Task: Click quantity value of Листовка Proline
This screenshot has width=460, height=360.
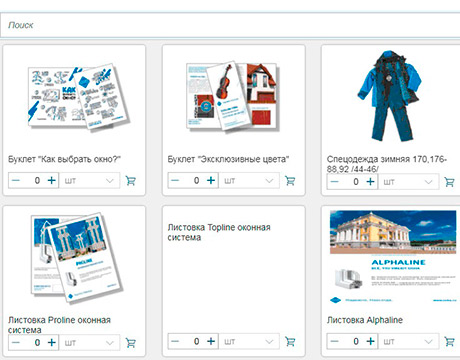Action: coord(37,342)
